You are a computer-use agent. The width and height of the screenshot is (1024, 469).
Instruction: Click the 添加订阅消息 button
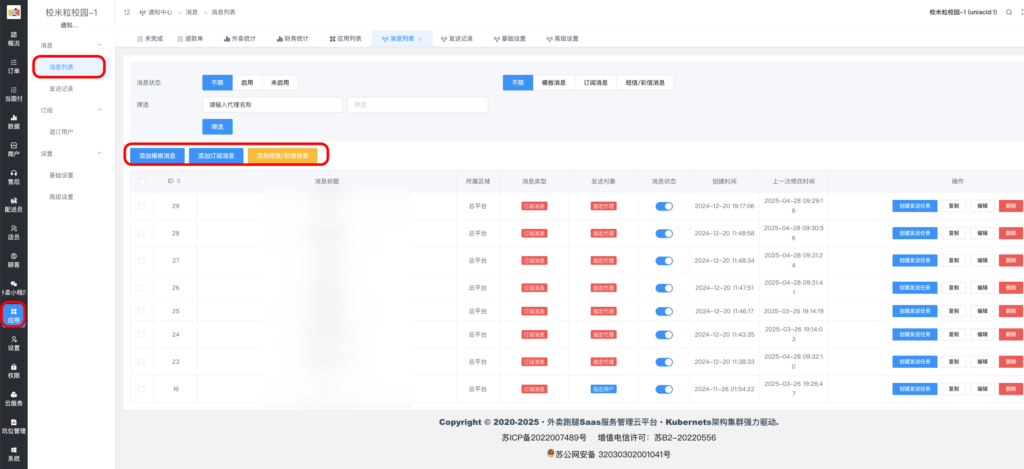point(216,155)
